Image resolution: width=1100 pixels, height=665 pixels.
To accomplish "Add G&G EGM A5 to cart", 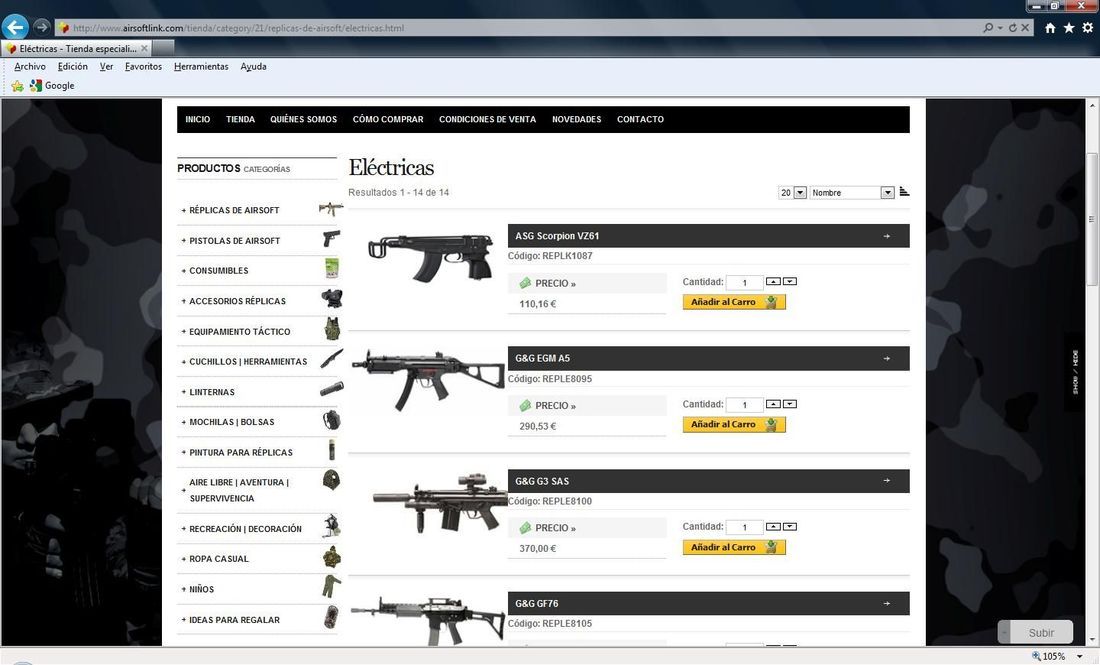I will pos(734,424).
